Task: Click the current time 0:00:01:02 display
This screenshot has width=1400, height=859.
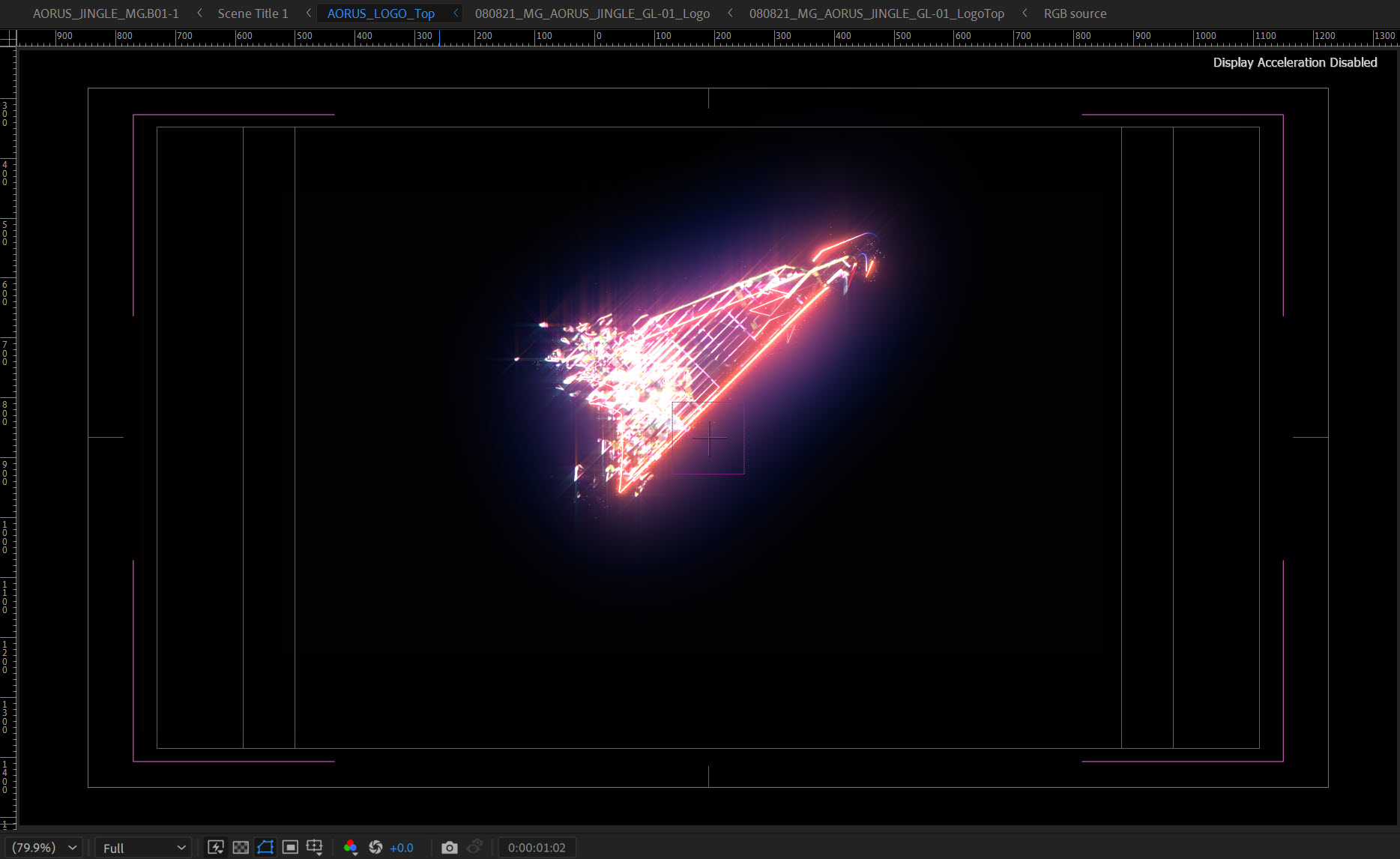Action: tap(537, 848)
